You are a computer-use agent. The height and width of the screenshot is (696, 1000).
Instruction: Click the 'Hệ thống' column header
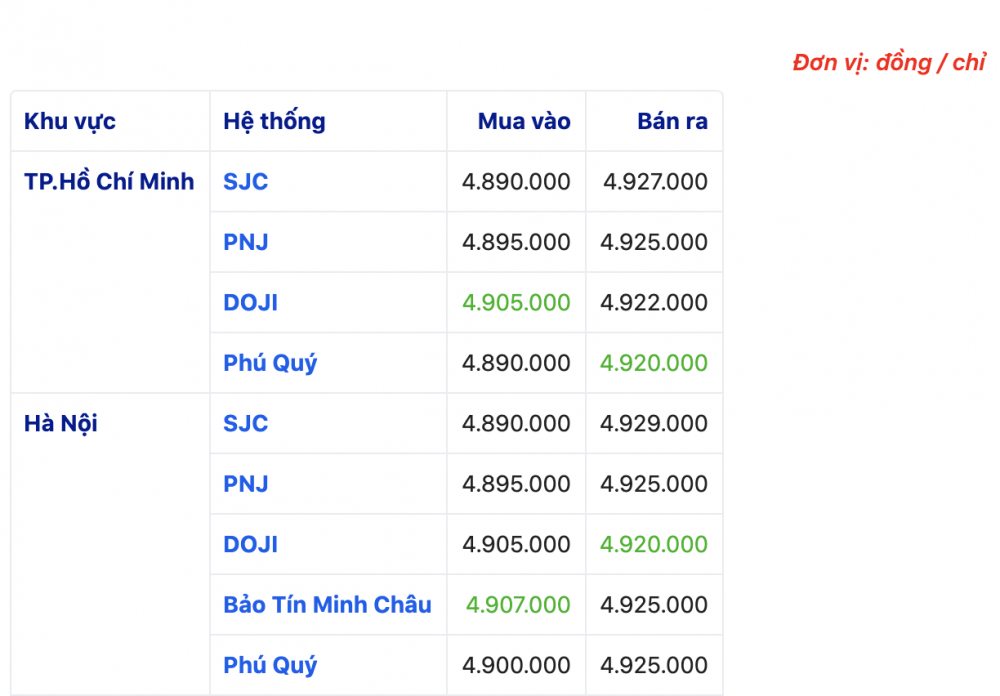click(274, 121)
